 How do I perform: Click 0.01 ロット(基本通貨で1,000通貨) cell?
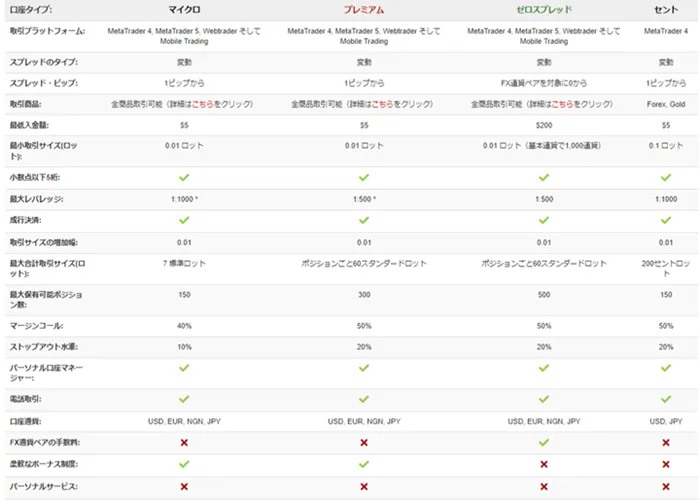coord(544,146)
